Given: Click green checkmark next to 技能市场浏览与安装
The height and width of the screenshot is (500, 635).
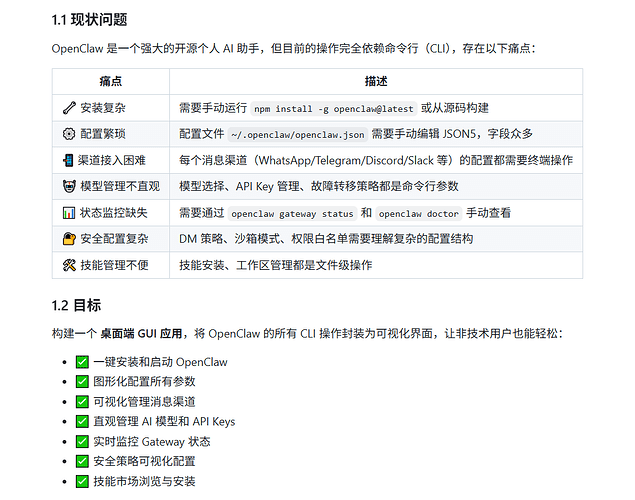Looking at the screenshot, I should 82,481.
